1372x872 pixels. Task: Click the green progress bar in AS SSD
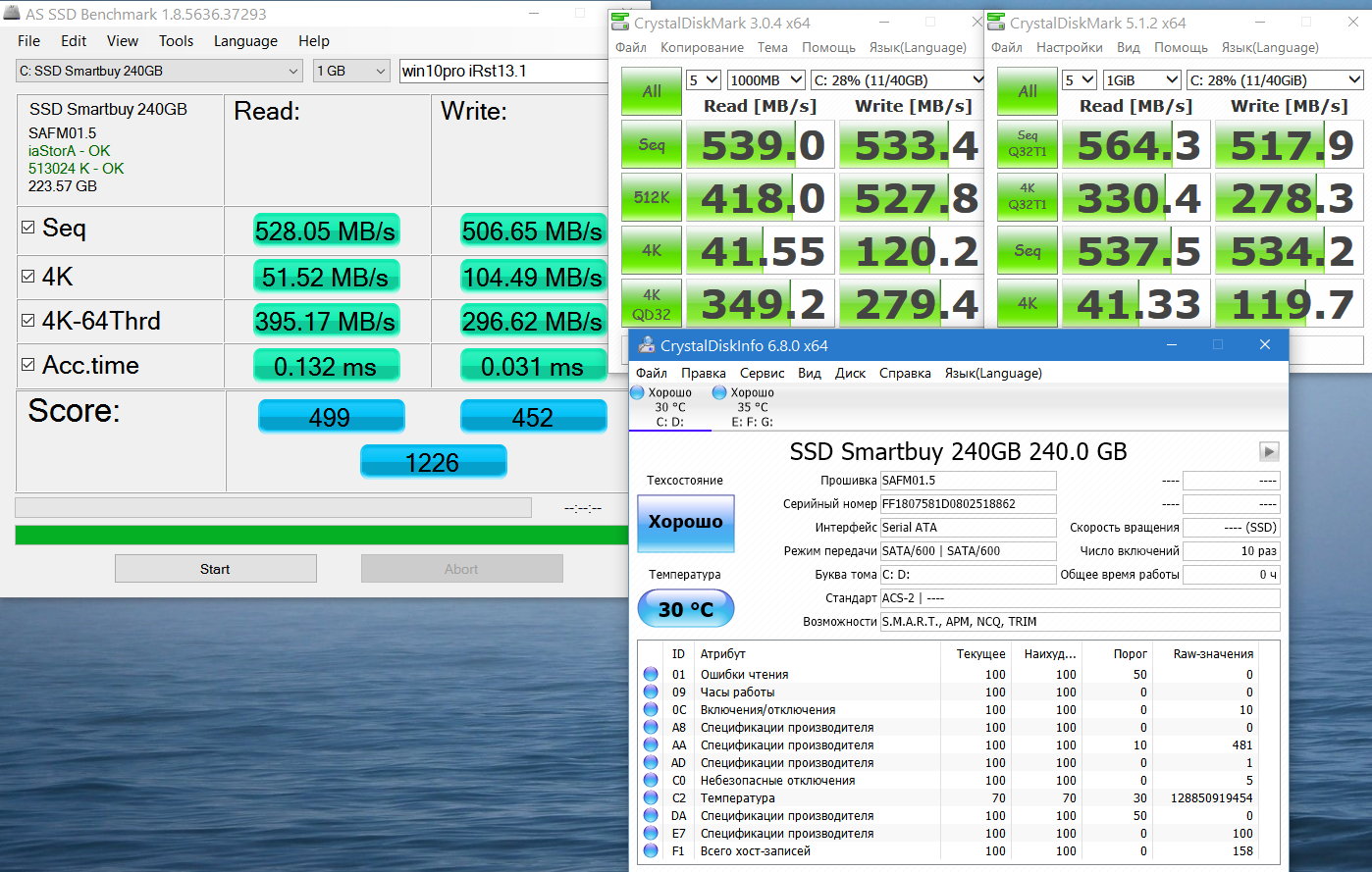point(322,536)
